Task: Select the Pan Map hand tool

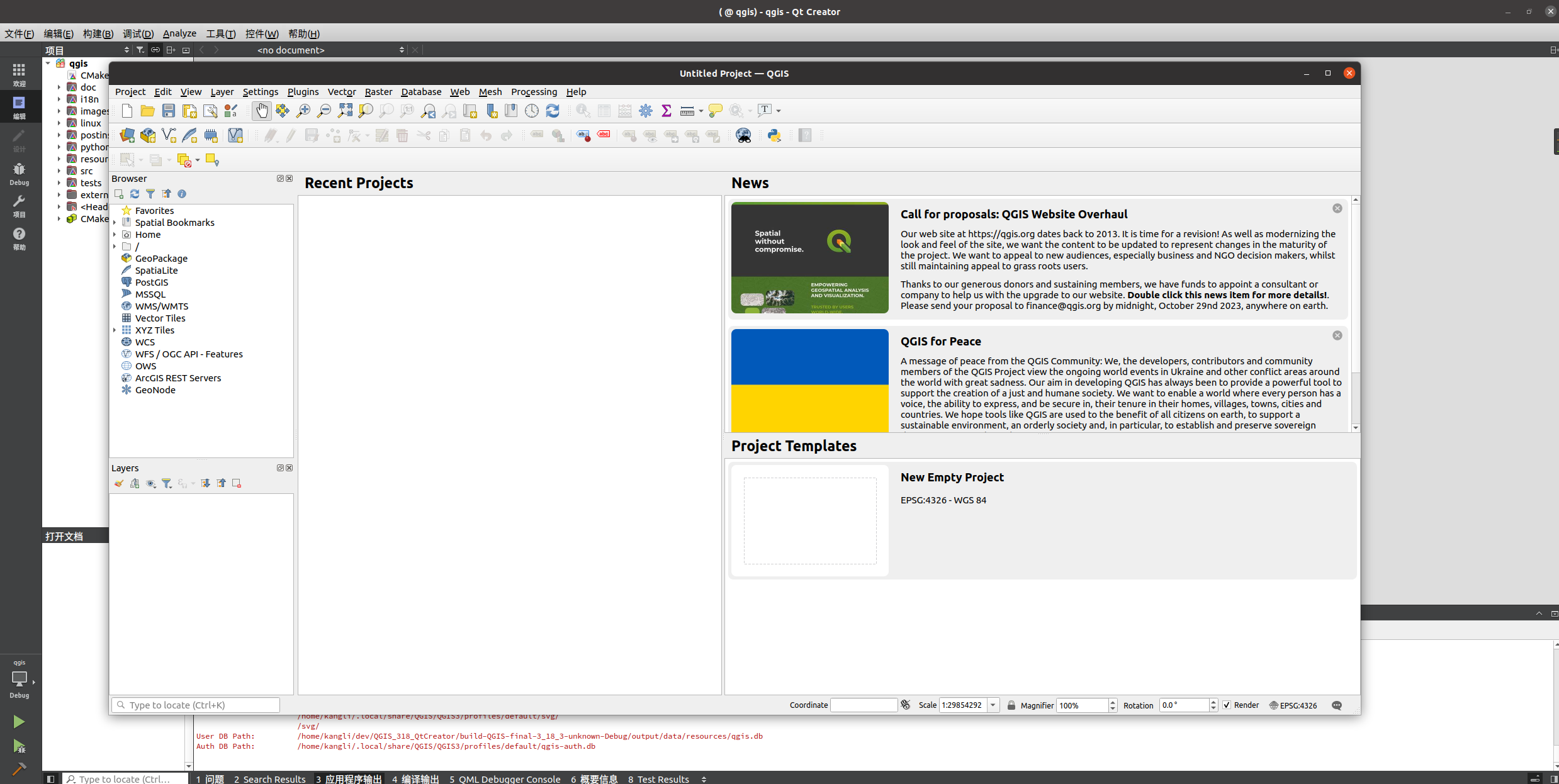Action: 262,111
